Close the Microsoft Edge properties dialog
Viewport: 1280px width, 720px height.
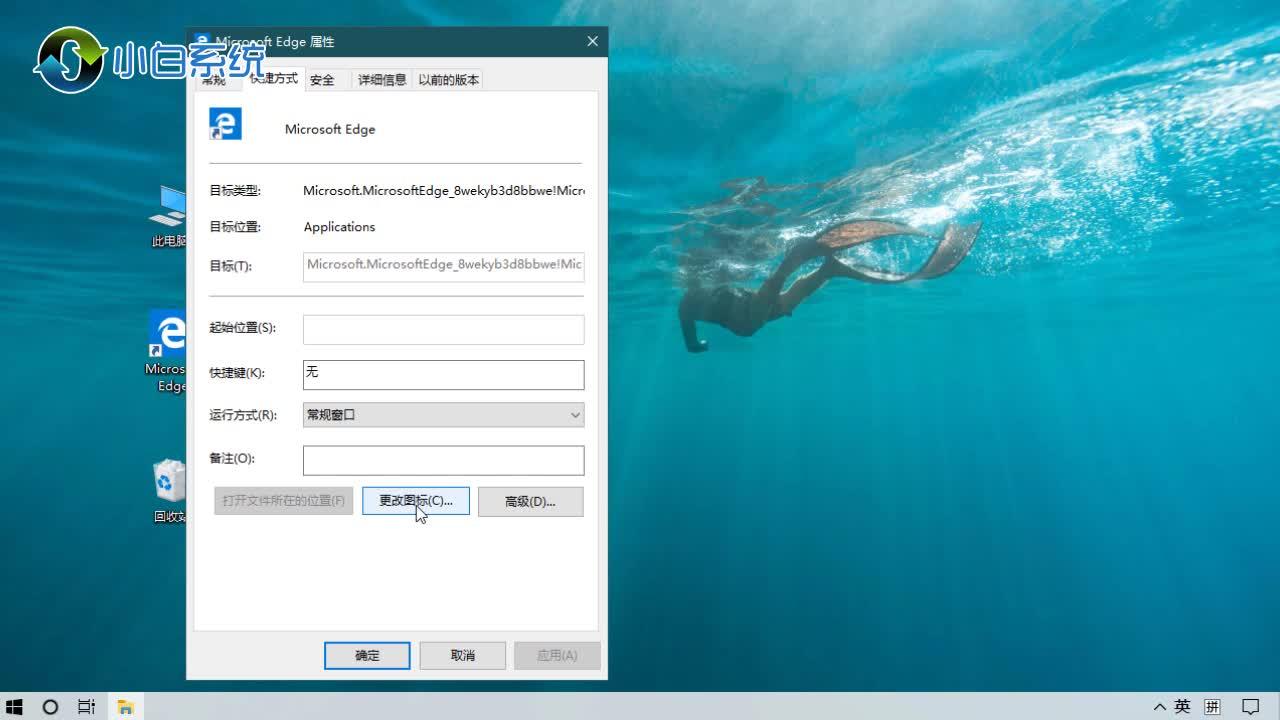click(x=592, y=41)
